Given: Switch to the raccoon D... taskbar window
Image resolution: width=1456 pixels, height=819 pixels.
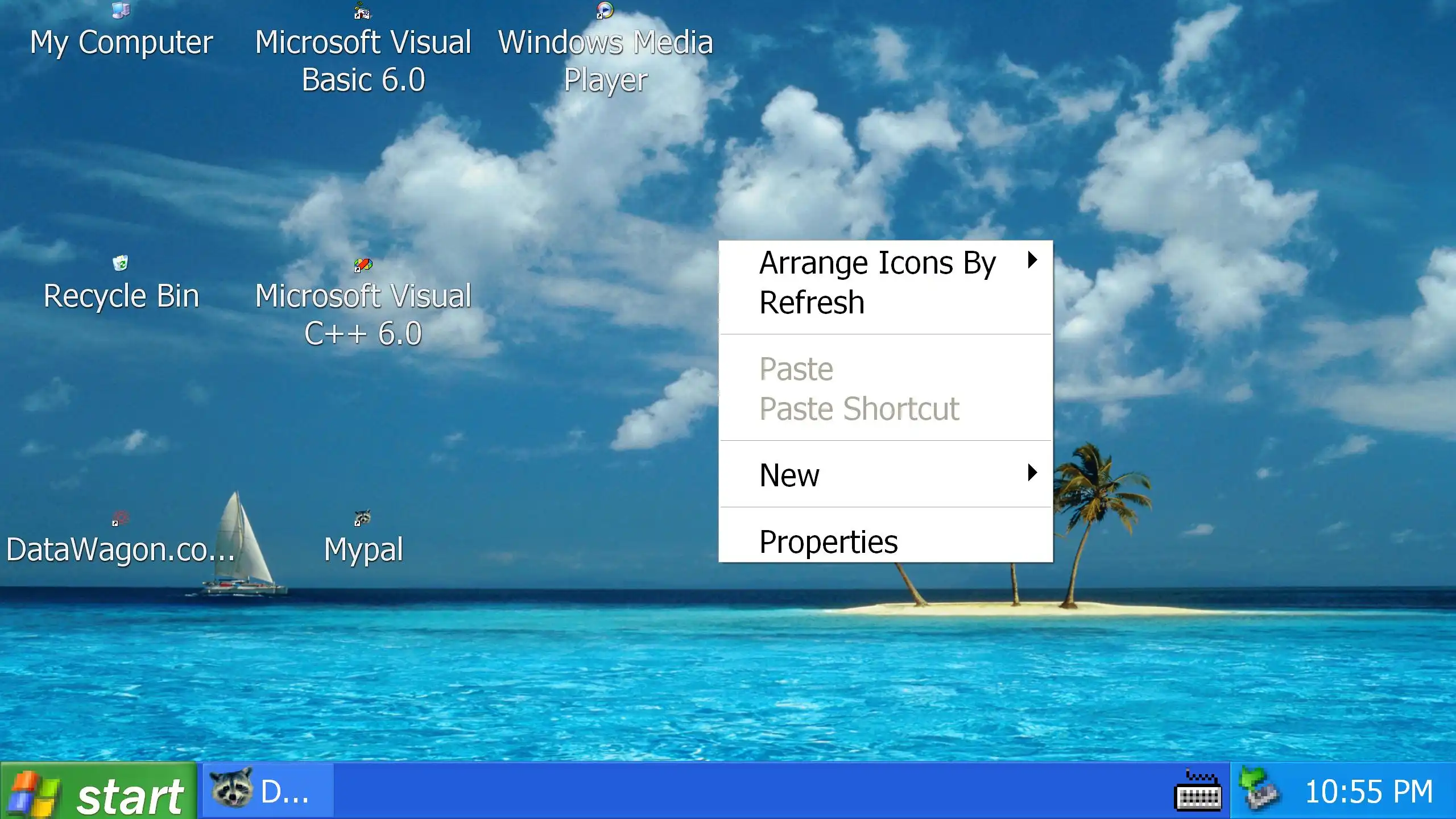Looking at the screenshot, I should [x=267, y=791].
